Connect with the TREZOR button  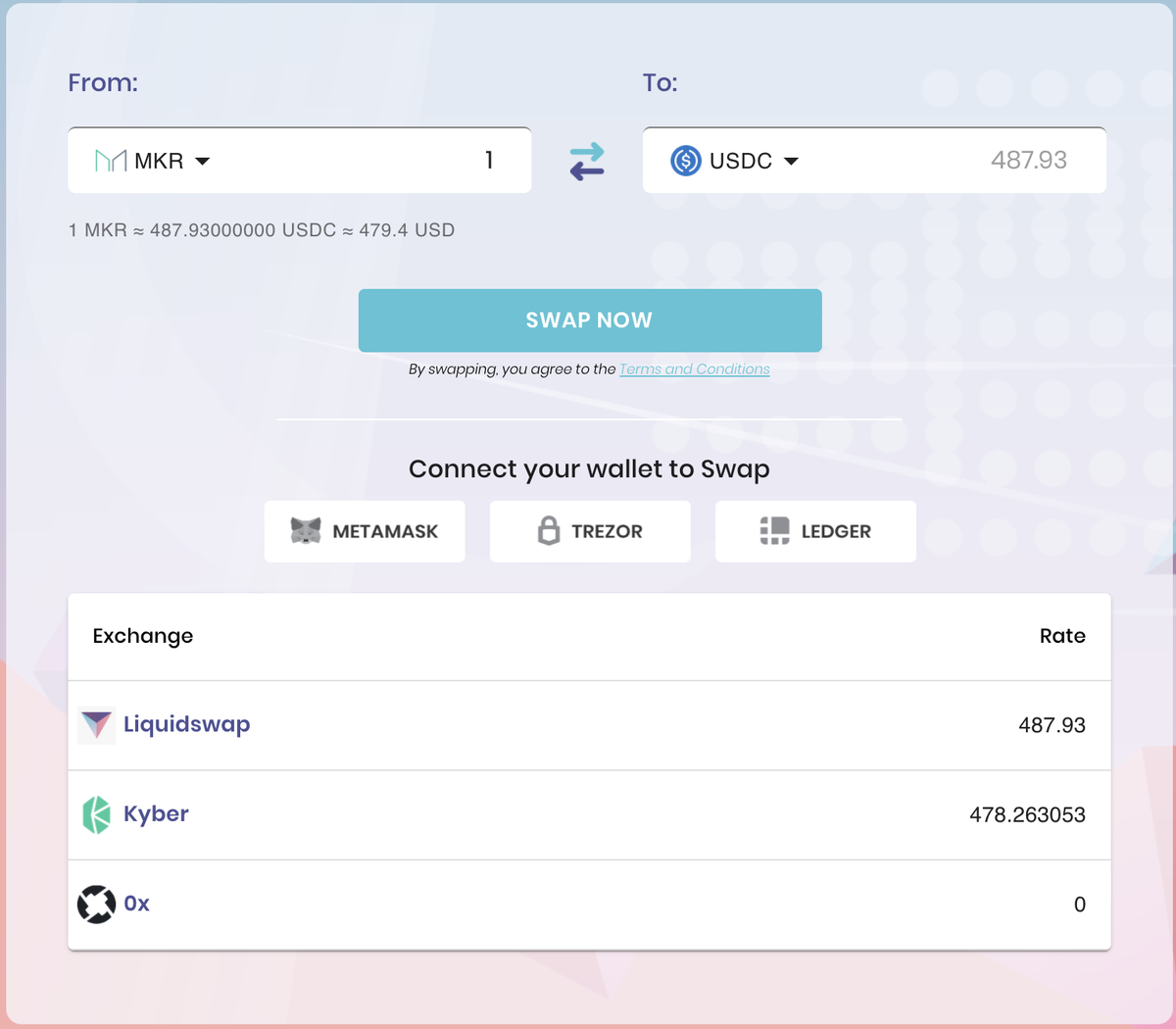[x=590, y=531]
